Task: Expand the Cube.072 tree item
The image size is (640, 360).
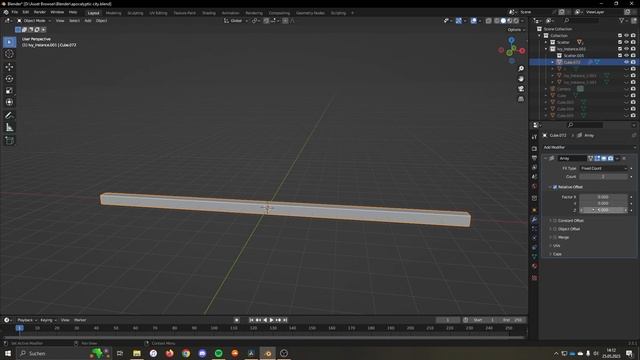Action: coord(553,62)
